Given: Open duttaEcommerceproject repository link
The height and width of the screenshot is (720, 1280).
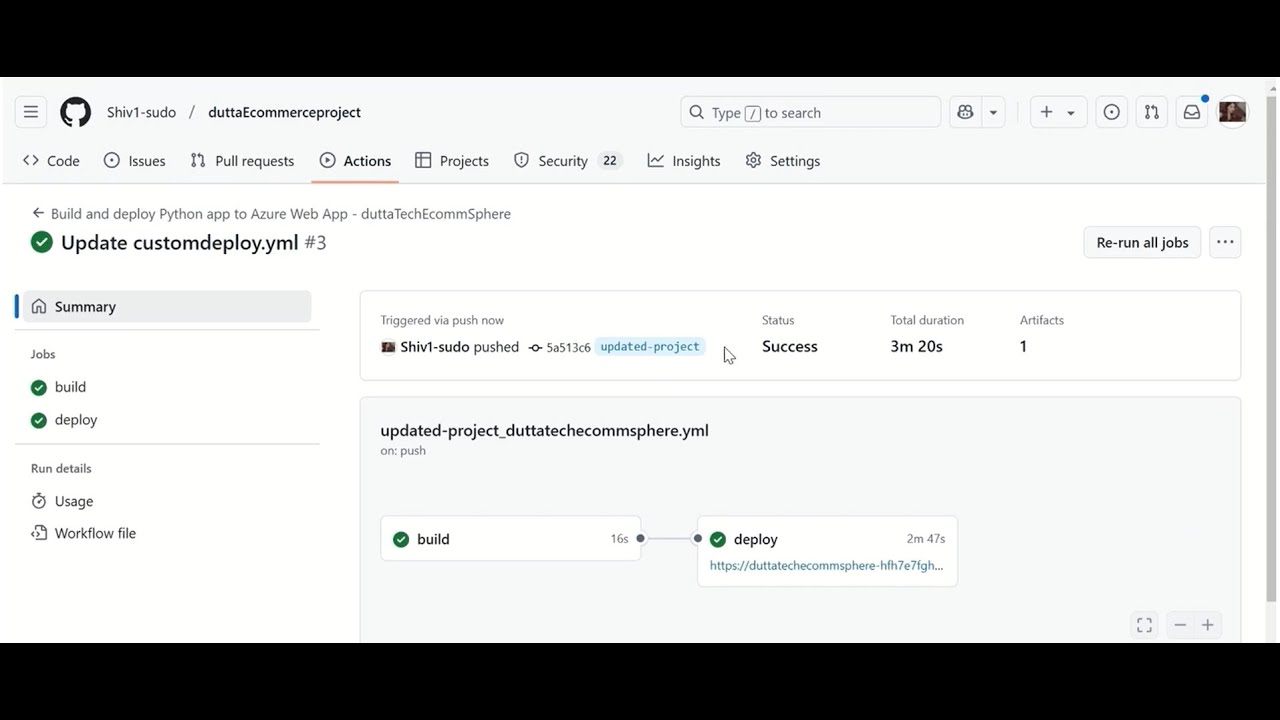Looking at the screenshot, I should tap(284, 112).
